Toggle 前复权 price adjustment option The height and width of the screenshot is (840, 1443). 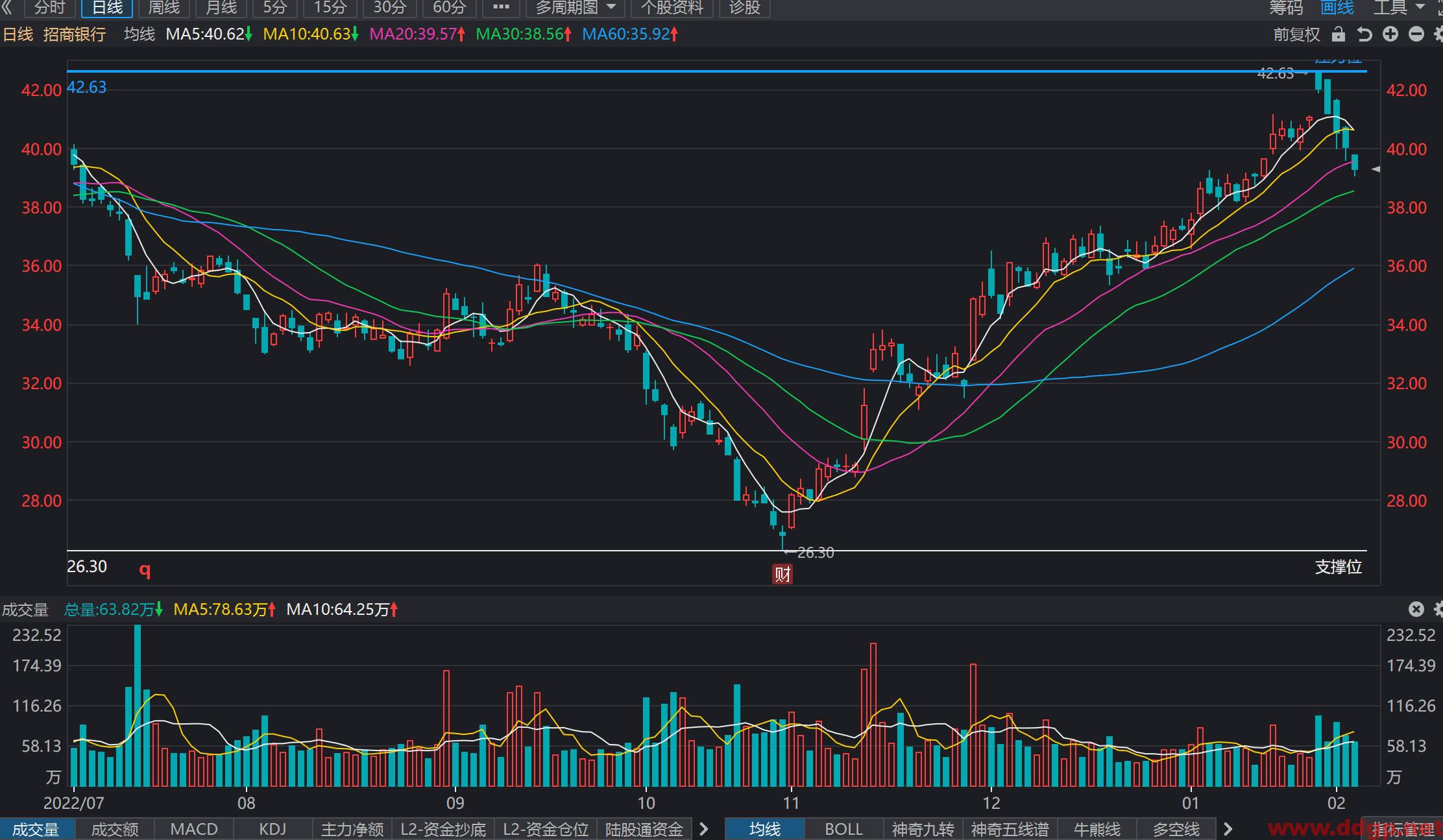click(1296, 34)
